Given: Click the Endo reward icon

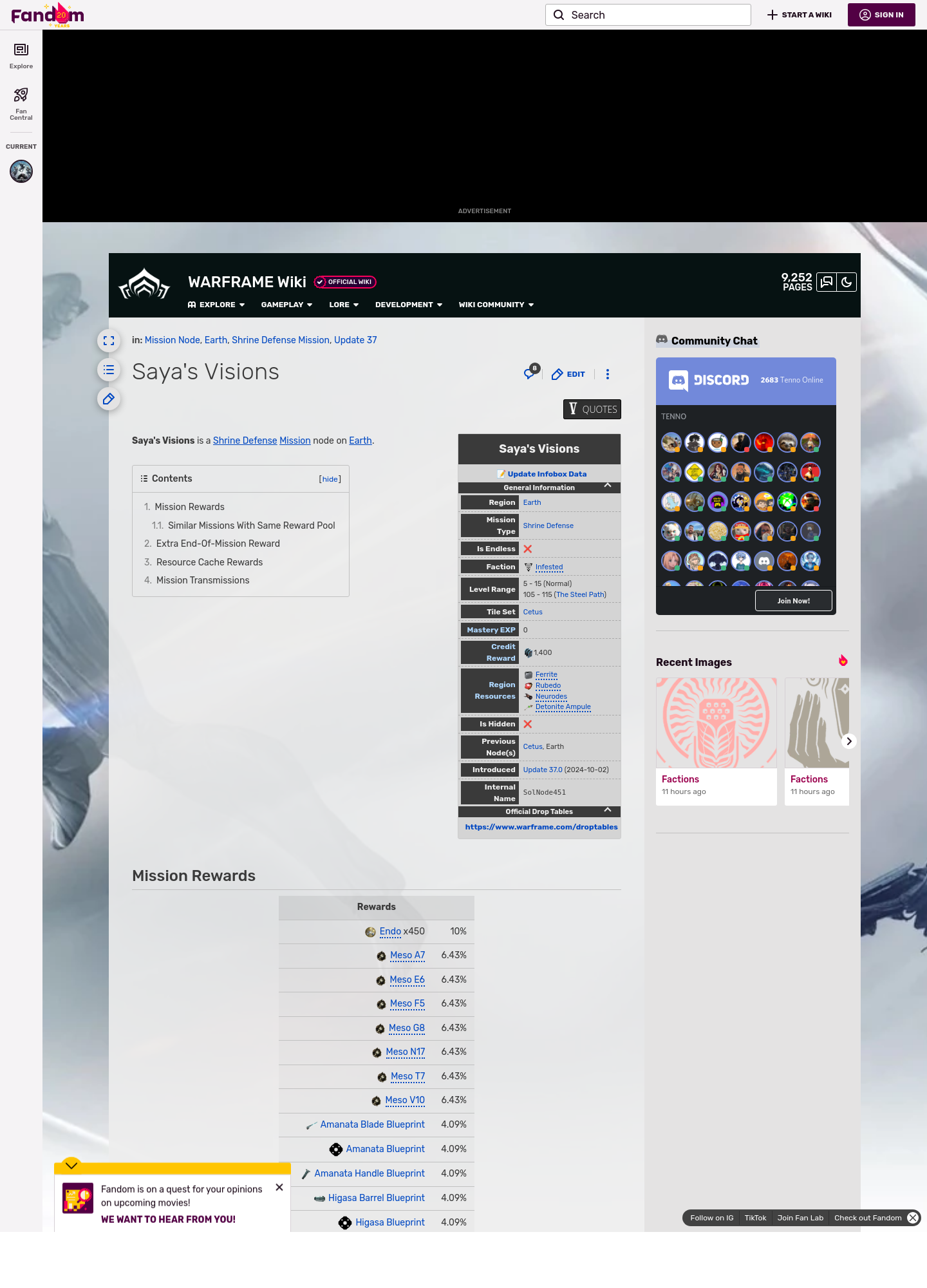Looking at the screenshot, I should tap(370, 932).
